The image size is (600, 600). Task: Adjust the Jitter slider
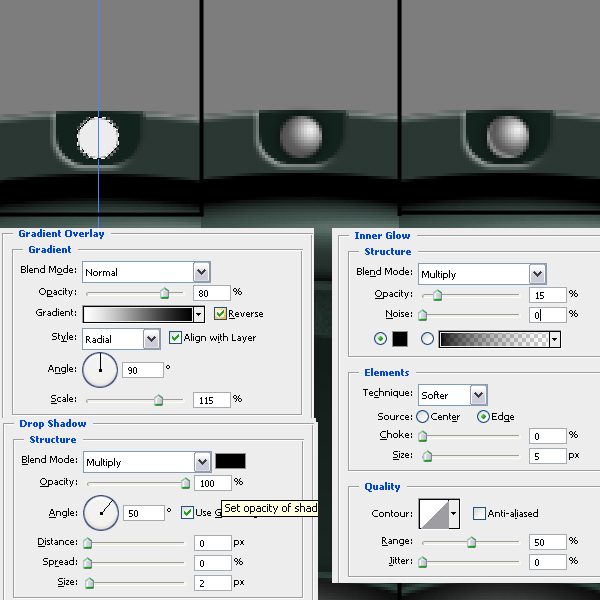pos(422,562)
